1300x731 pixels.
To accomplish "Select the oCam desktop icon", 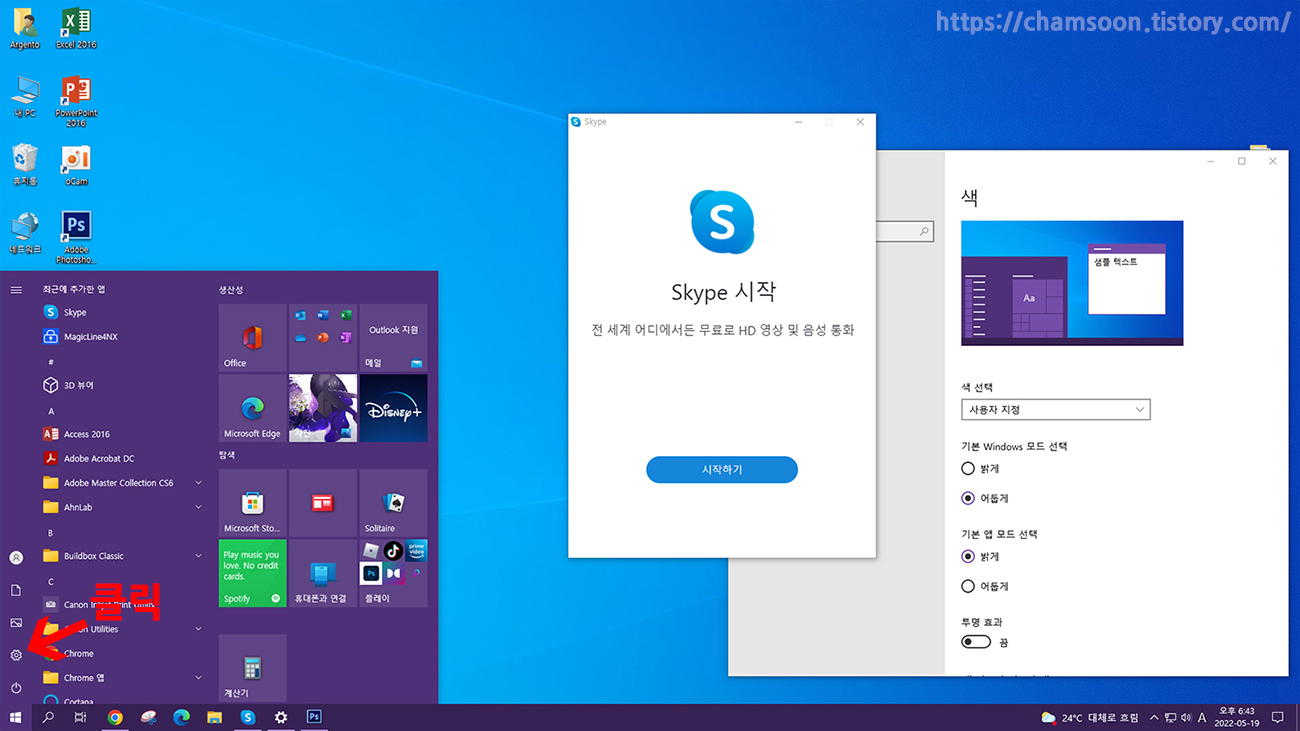I will coord(76,165).
